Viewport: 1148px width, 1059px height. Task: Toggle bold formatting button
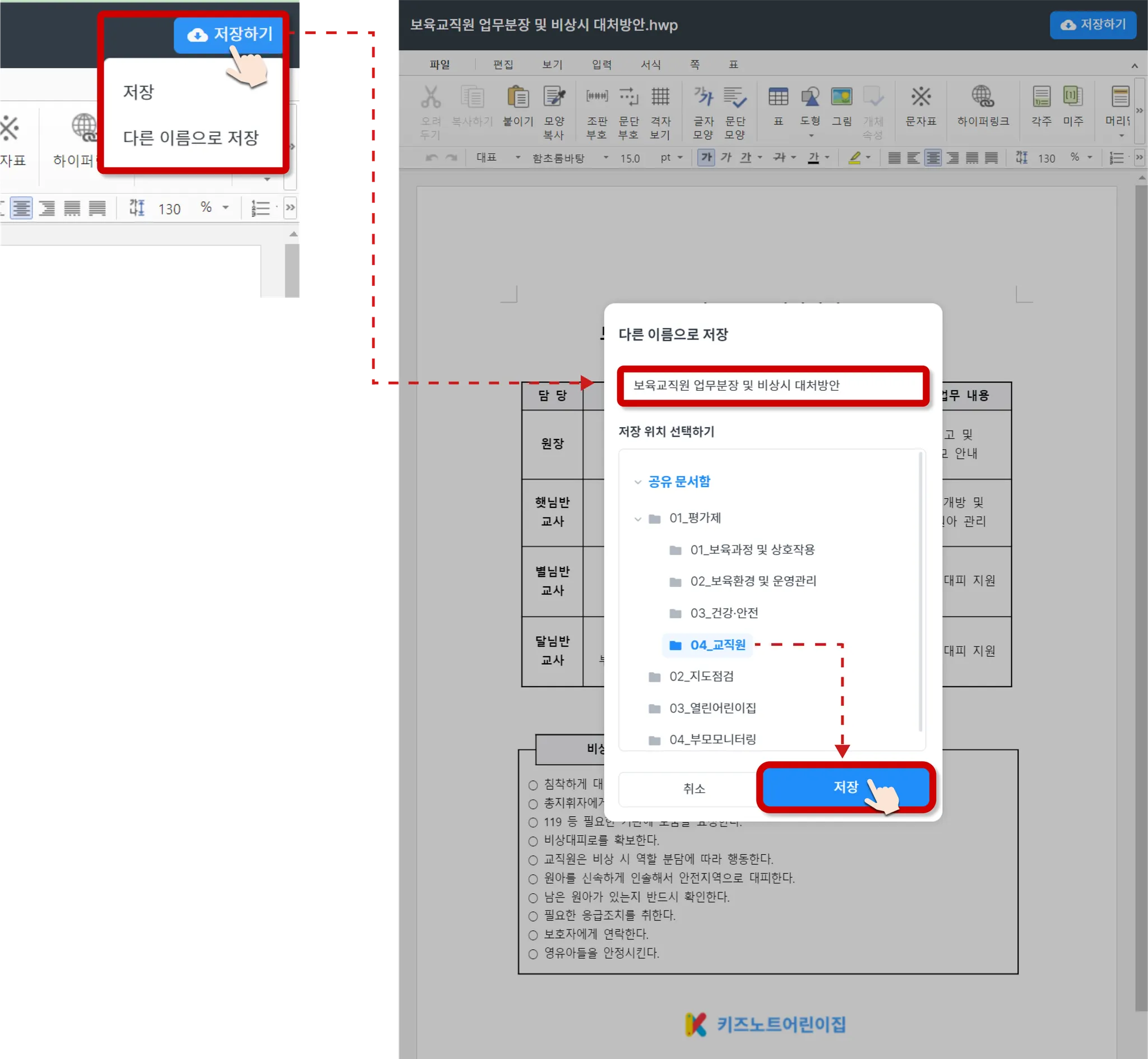[706, 158]
